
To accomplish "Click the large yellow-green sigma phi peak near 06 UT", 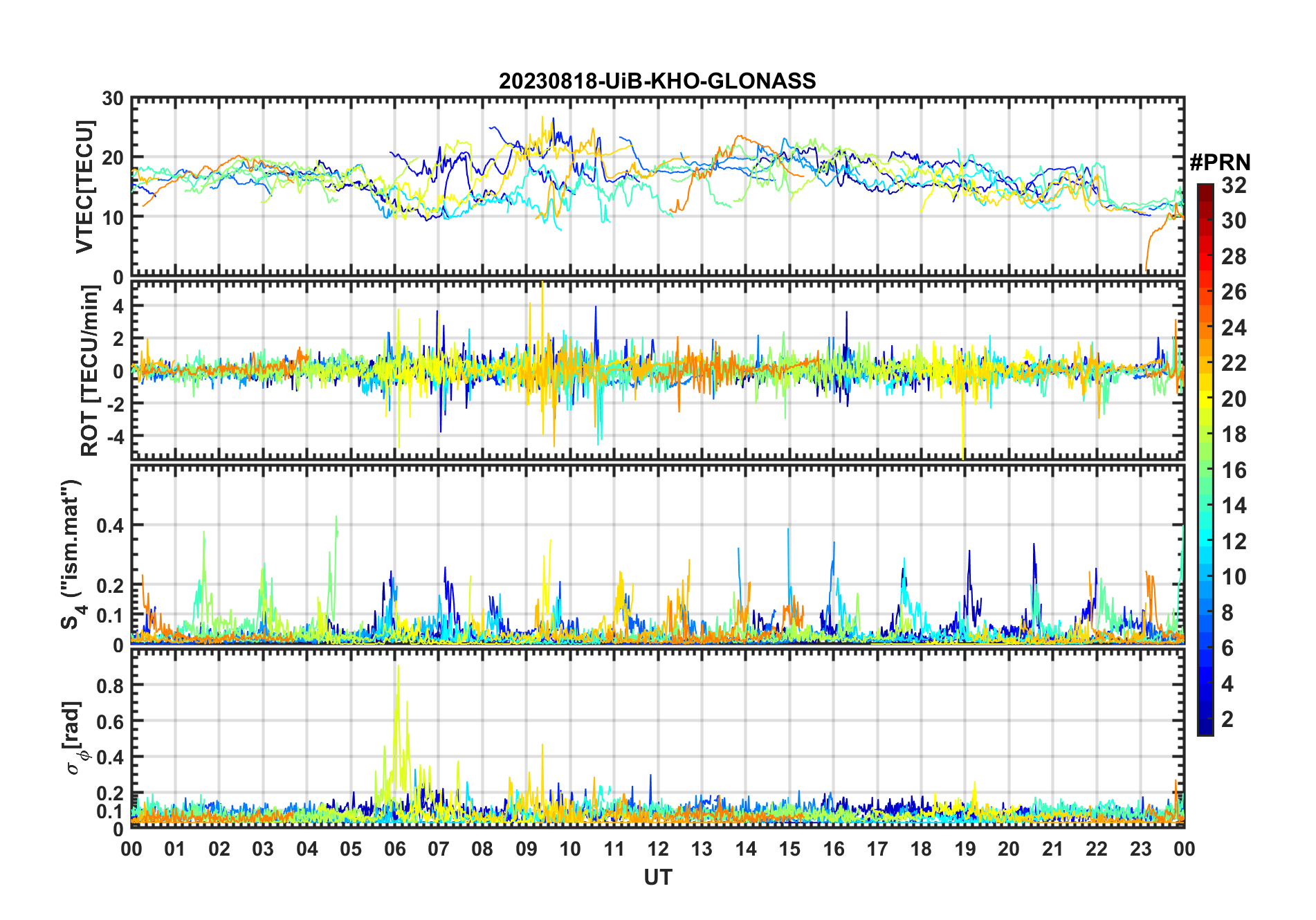I will click(x=398, y=726).
